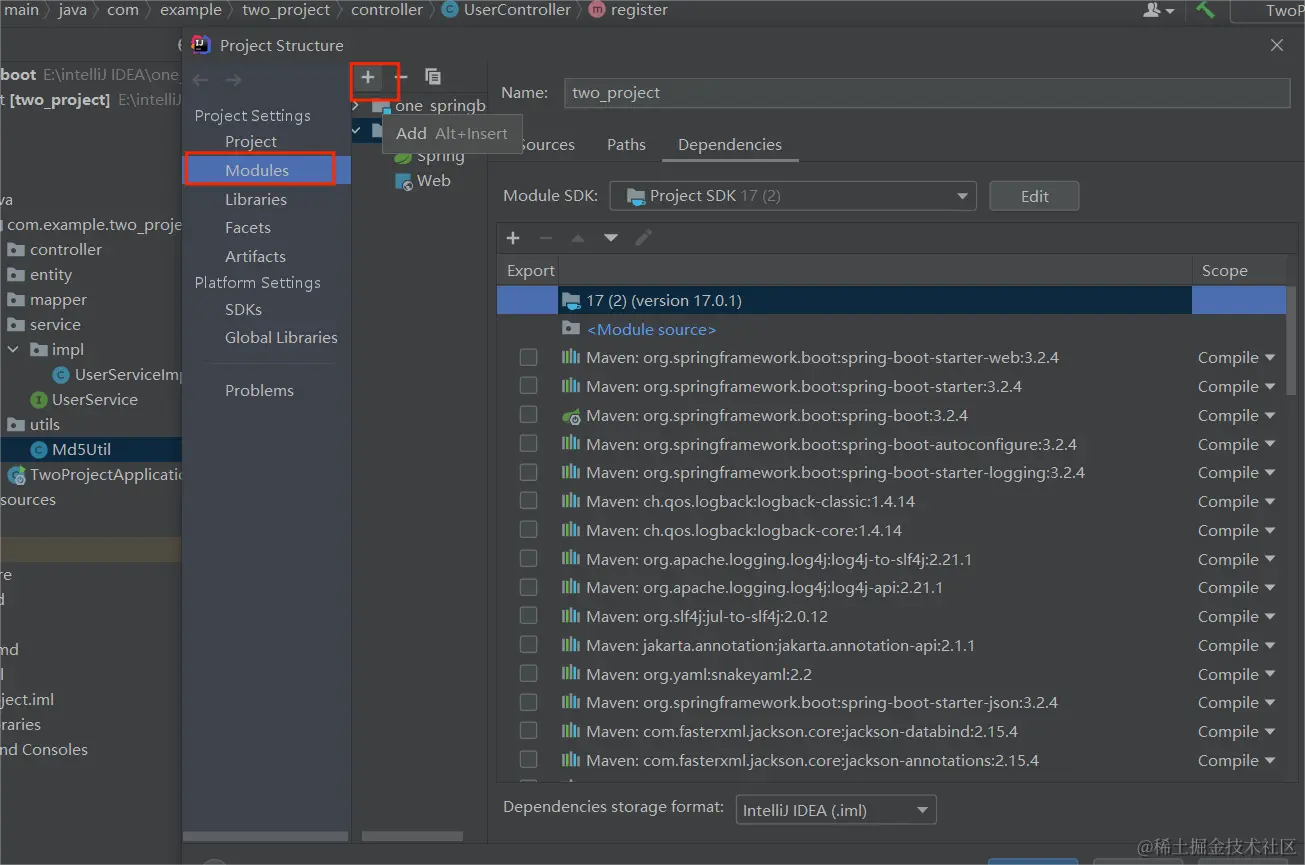Click the UserController class icon in the breadcrumb
The height and width of the screenshot is (865, 1305).
coord(450,10)
